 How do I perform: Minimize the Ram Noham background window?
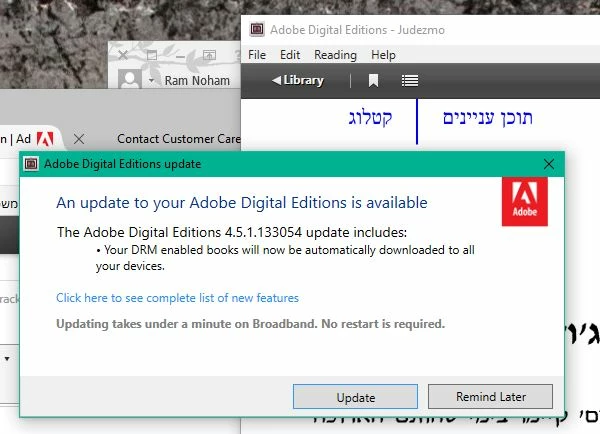181,56
